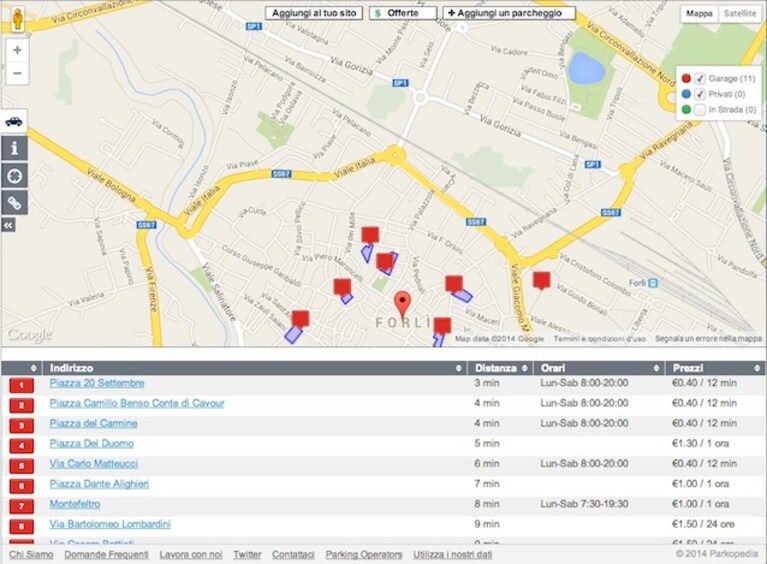This screenshot has width=767, height=564.
Task: Click the Forlì train station icon
Action: [x=653, y=283]
